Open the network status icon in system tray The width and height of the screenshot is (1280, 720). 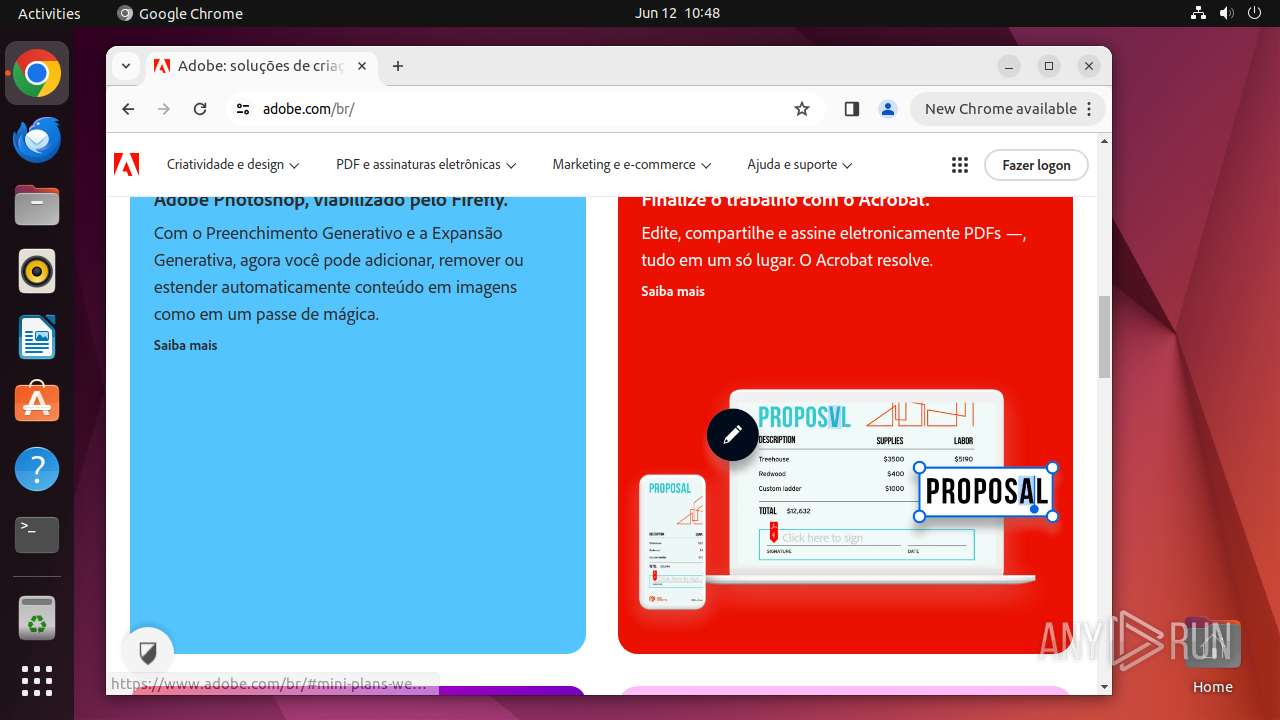click(x=1199, y=13)
